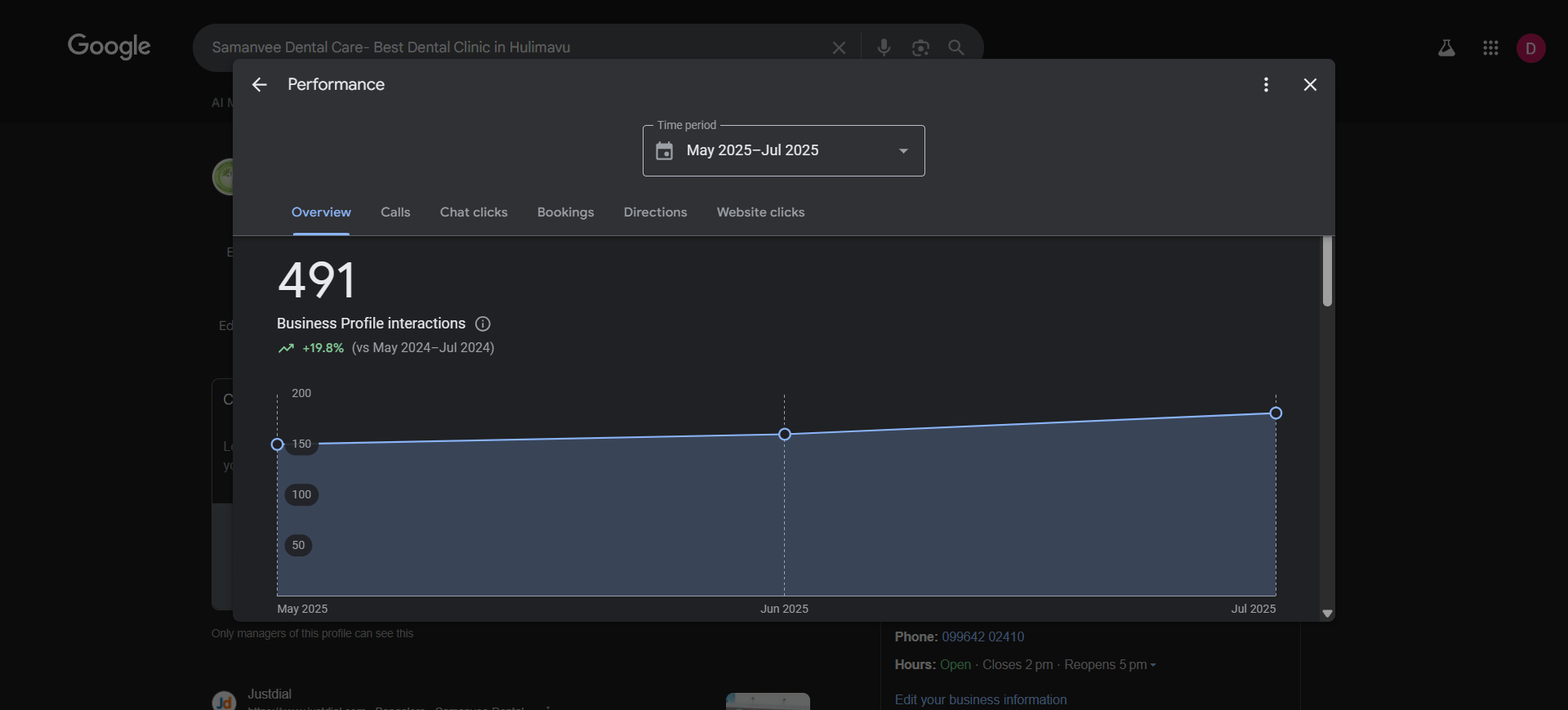This screenshot has height=710, width=1568.
Task: Click the Jul 2025 data point on chart
Action: [1276, 413]
